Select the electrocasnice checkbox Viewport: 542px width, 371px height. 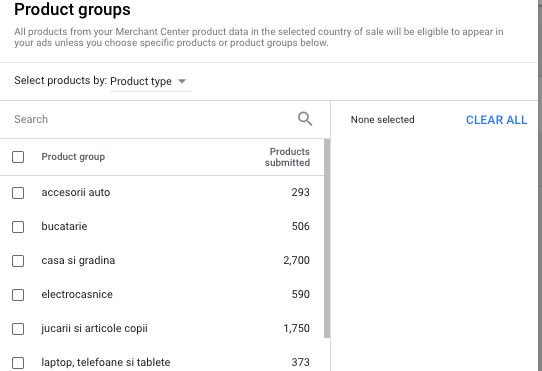(18, 295)
